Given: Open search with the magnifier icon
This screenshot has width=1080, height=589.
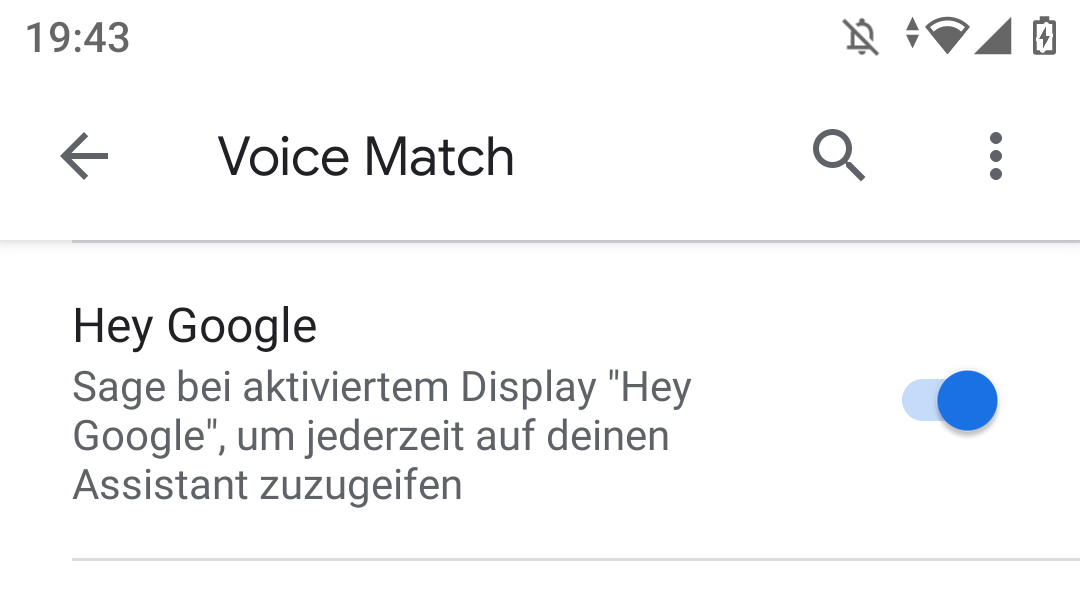Looking at the screenshot, I should pyautogui.click(x=838, y=156).
